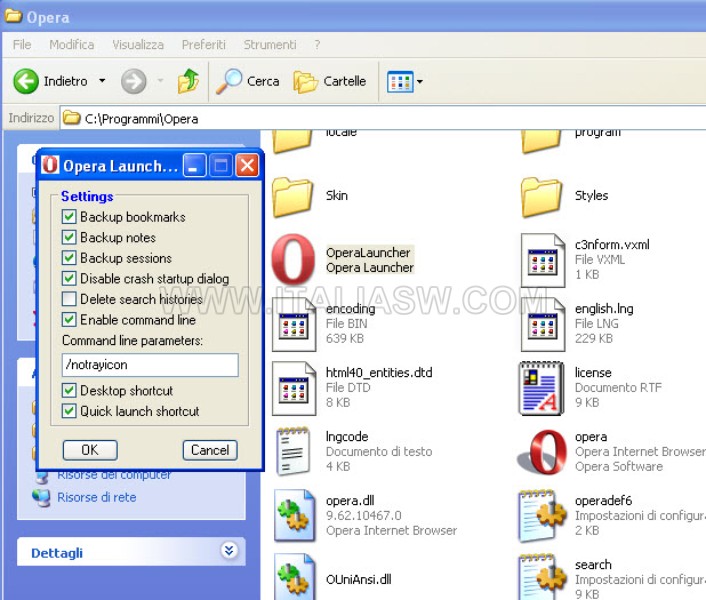The height and width of the screenshot is (600, 706).
Task: Toggle the Desktop shortcut checkbox
Action: [x=69, y=390]
